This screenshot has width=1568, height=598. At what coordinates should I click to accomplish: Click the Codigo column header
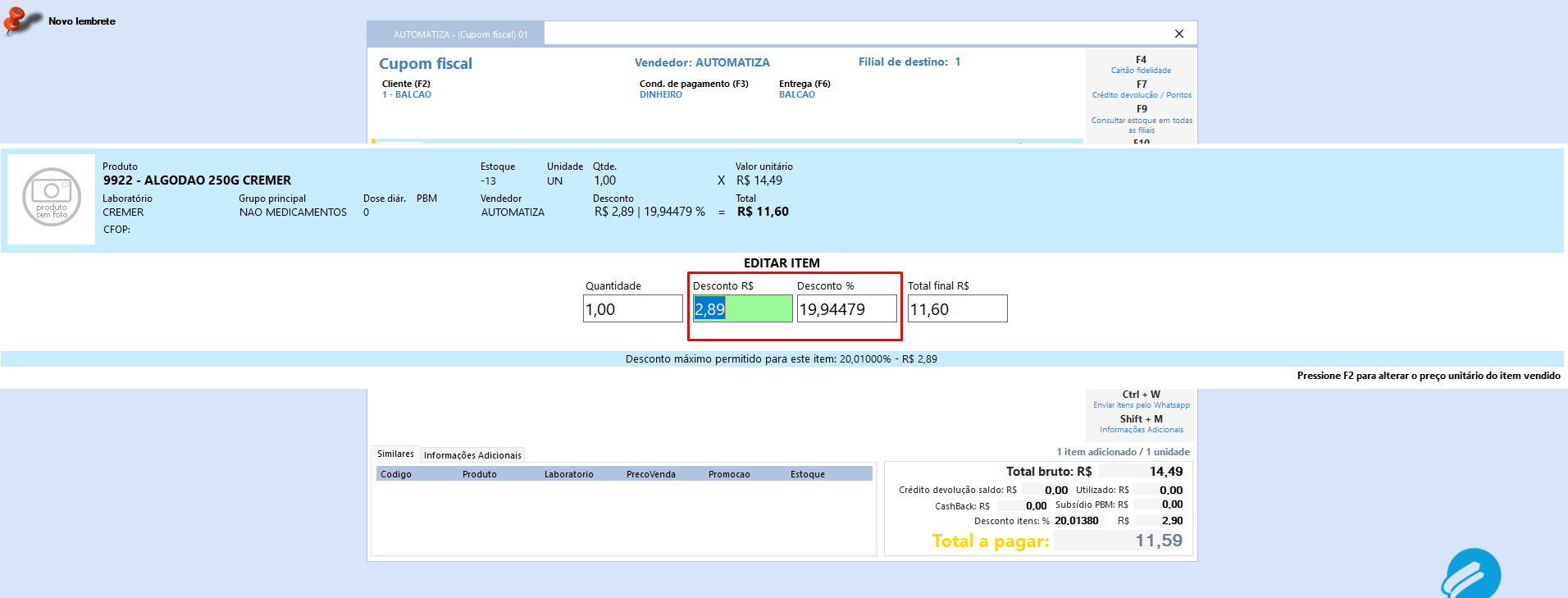pos(396,474)
